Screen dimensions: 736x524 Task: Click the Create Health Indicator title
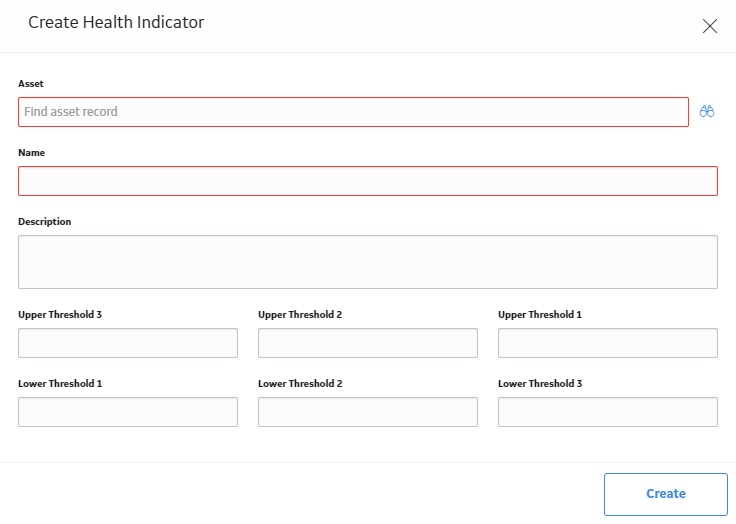click(x=116, y=22)
